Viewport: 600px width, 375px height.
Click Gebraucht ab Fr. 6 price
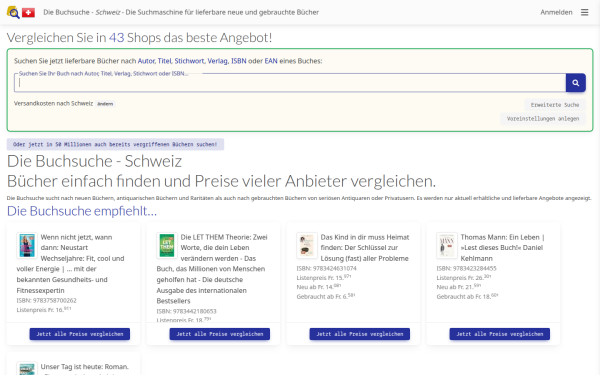(326, 297)
